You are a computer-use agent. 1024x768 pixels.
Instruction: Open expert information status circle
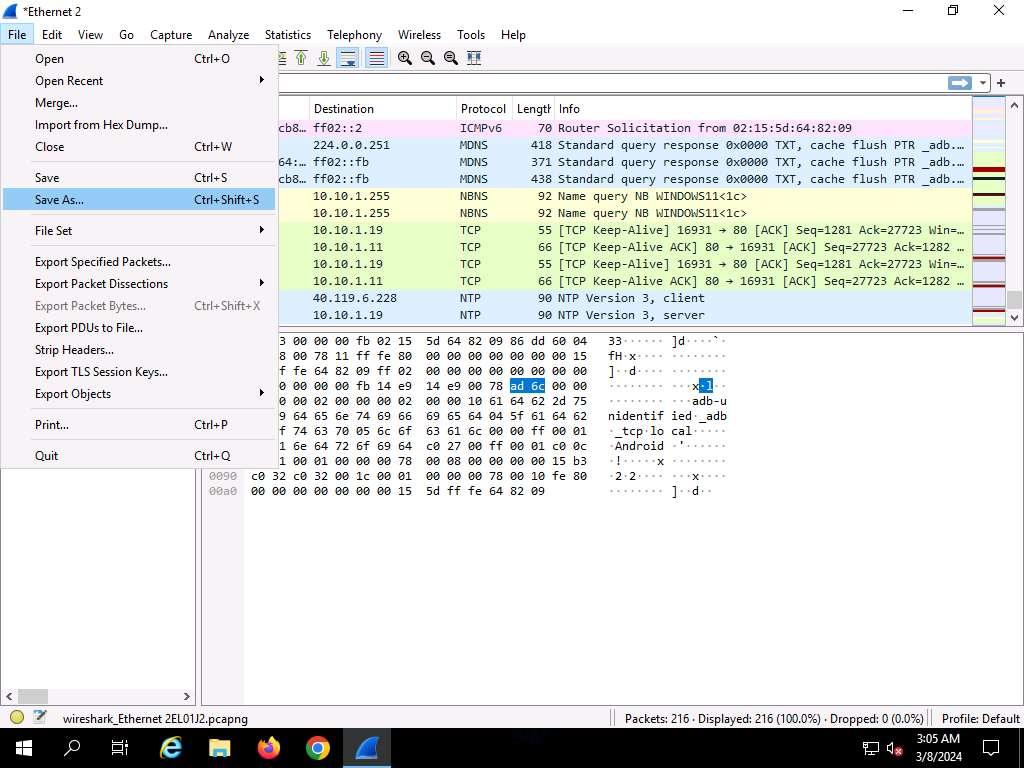click(17, 717)
